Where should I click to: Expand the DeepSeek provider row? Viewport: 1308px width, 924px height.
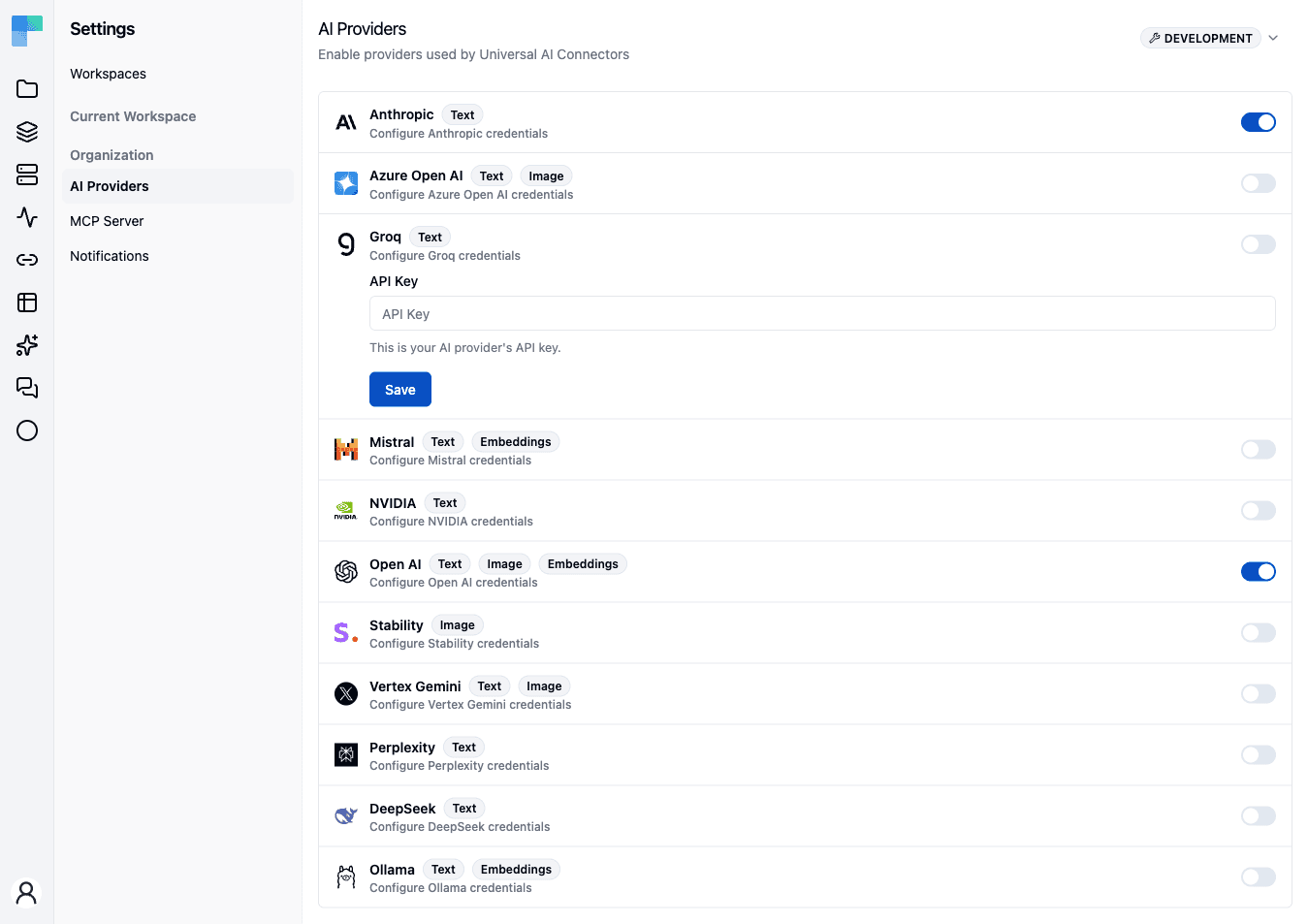[805, 815]
